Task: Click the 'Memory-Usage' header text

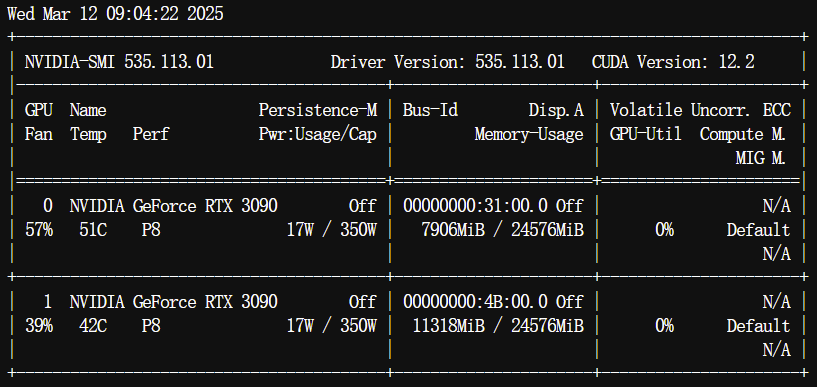Action: pos(529,134)
